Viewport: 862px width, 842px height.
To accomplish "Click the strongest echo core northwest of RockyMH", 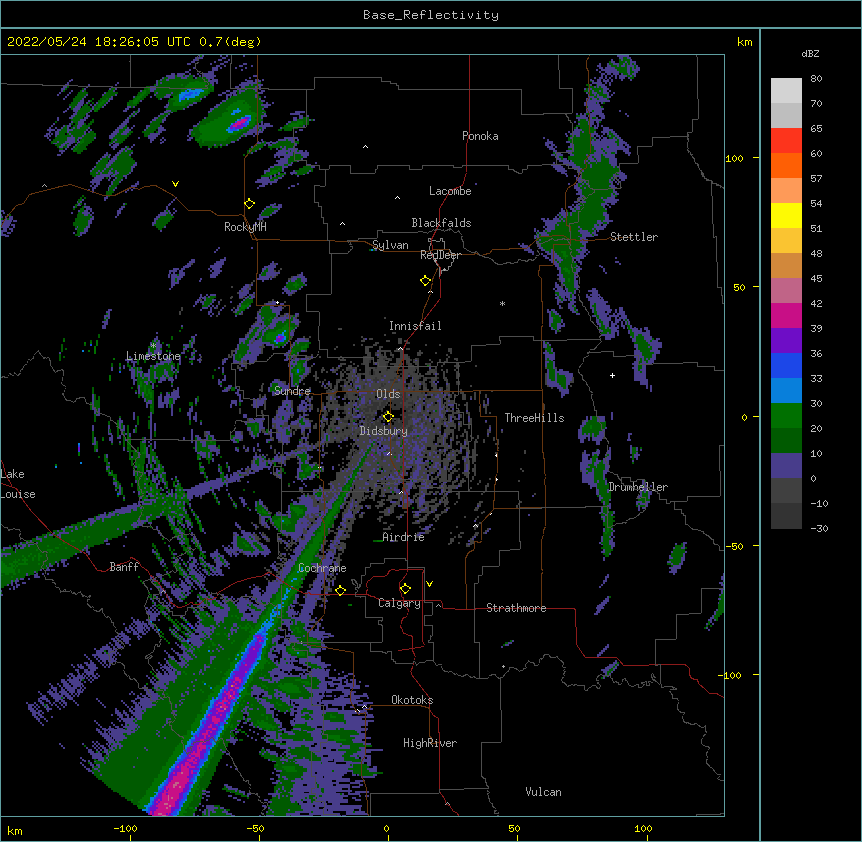I will [240, 124].
